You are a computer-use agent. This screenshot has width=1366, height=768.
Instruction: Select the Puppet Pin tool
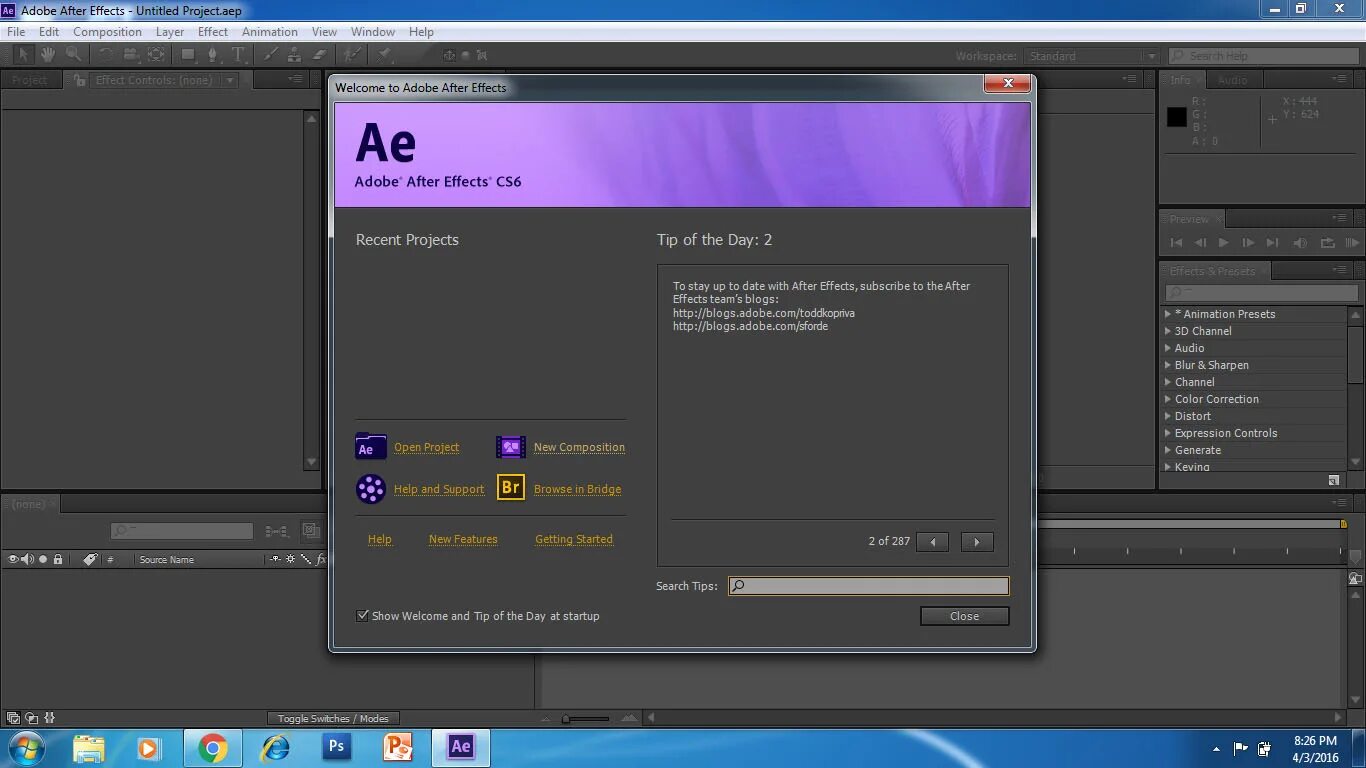coord(384,55)
